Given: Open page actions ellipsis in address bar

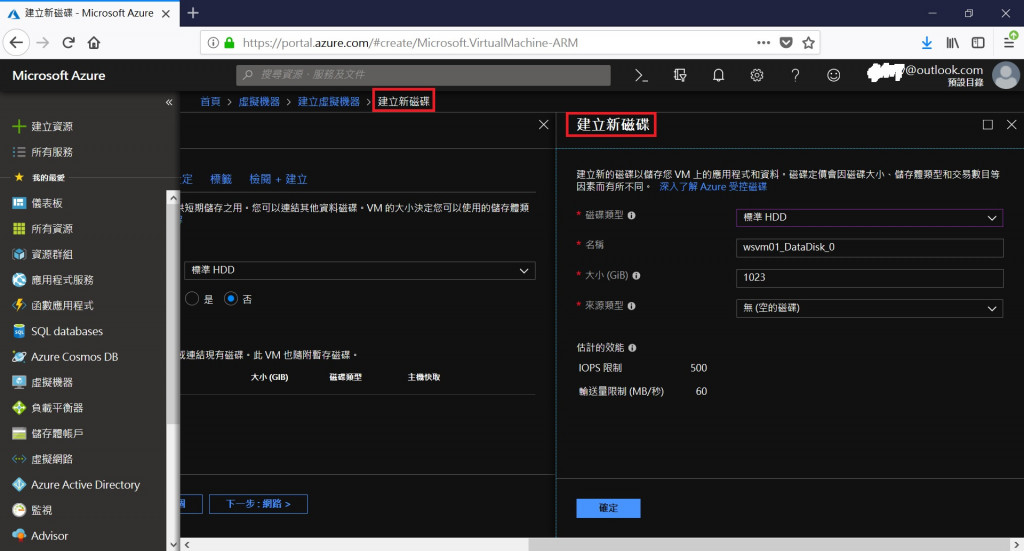Looking at the screenshot, I should pos(763,42).
